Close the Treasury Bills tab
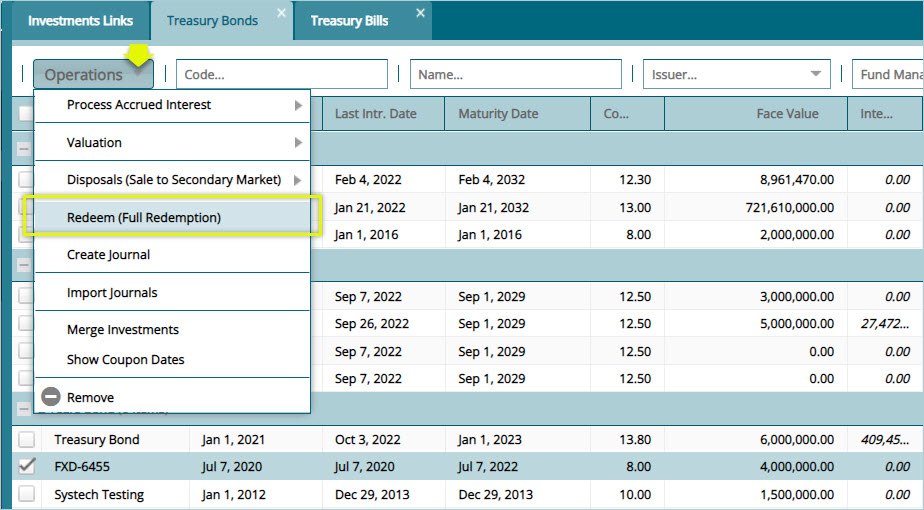 420,13
